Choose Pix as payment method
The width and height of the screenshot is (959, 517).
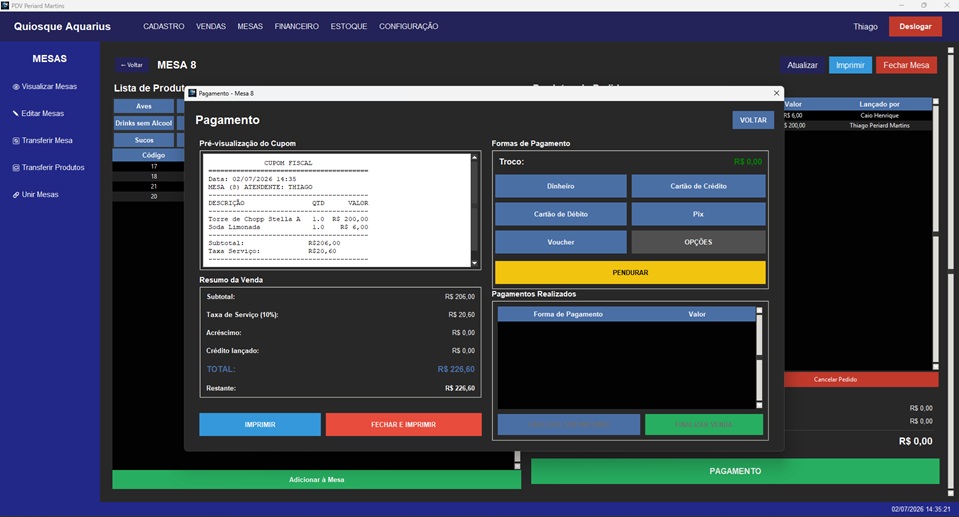pos(698,214)
